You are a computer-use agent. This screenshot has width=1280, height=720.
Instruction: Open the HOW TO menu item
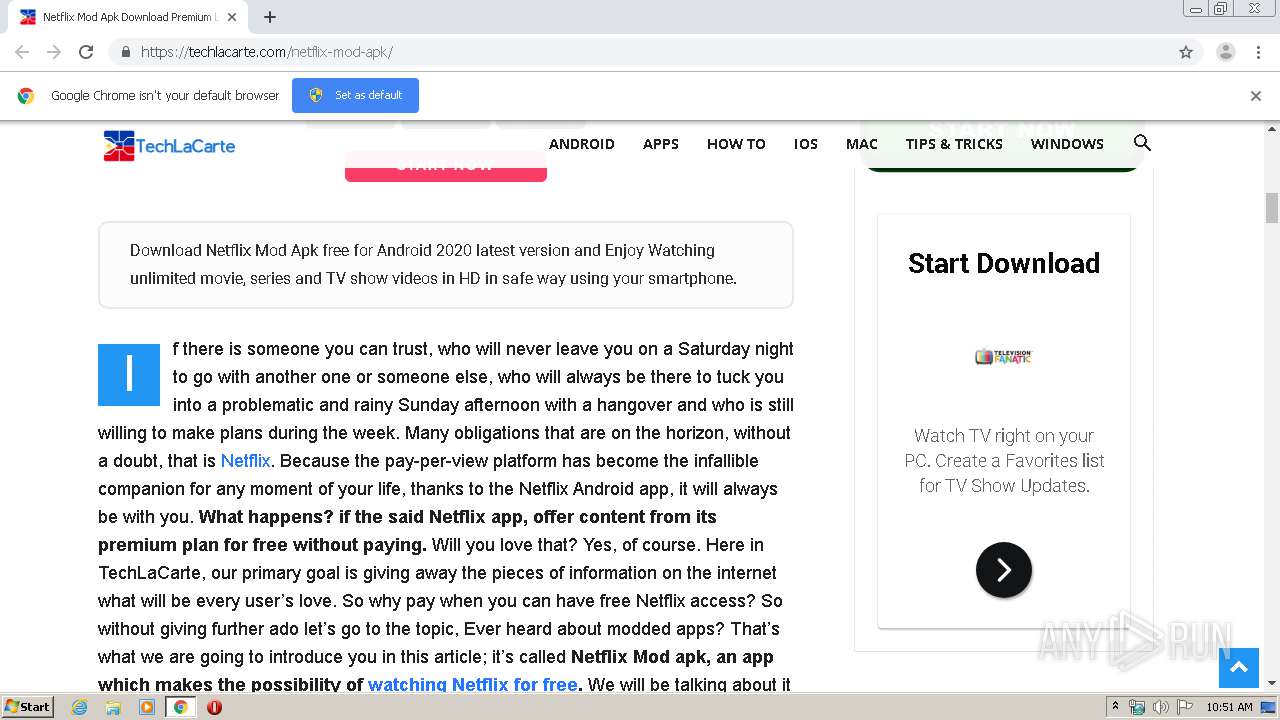pyautogui.click(x=736, y=144)
